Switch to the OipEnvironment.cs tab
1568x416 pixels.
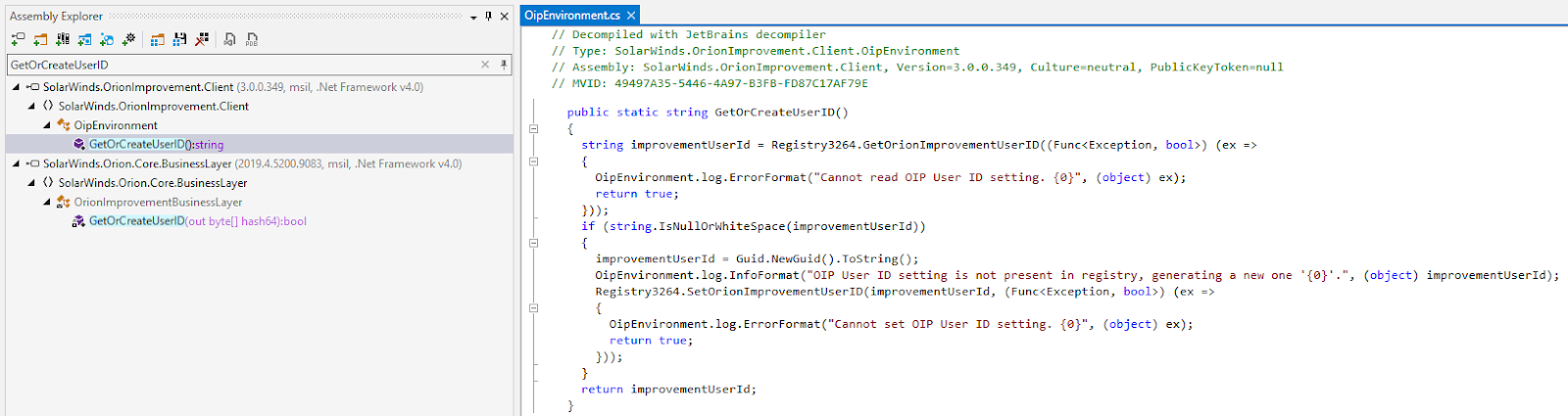click(x=572, y=15)
